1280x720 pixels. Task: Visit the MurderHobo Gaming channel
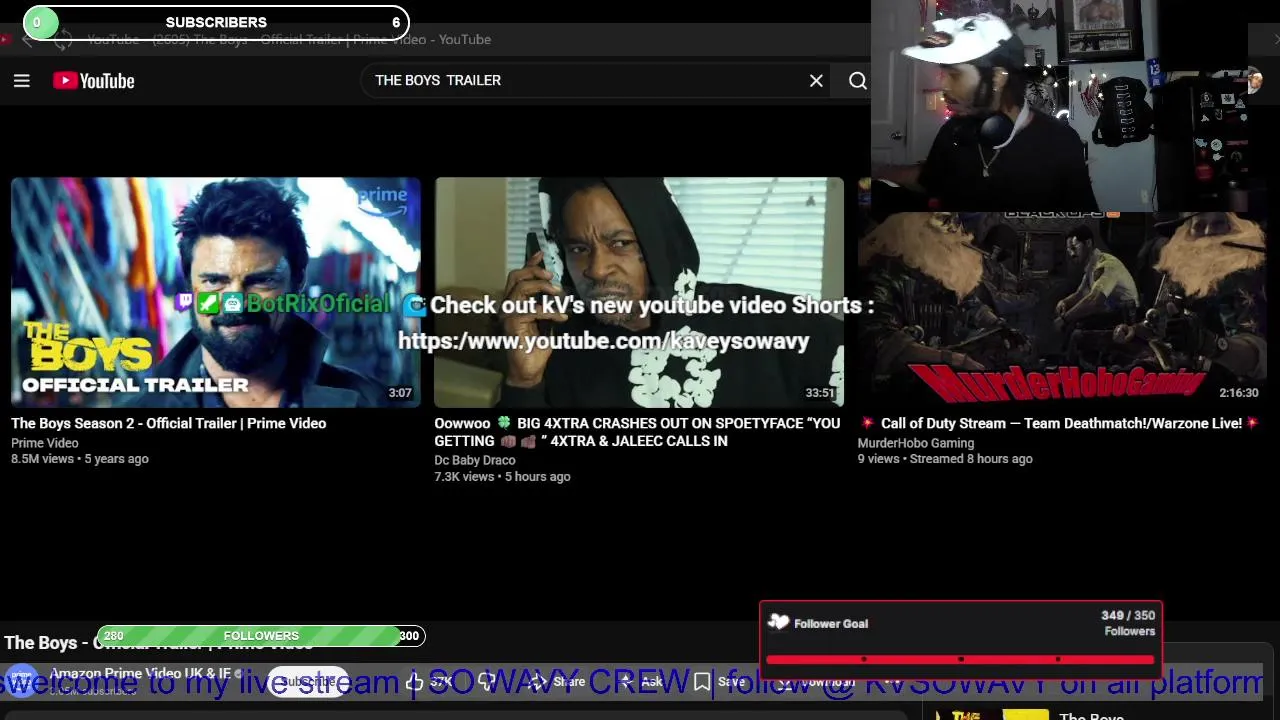click(915, 443)
